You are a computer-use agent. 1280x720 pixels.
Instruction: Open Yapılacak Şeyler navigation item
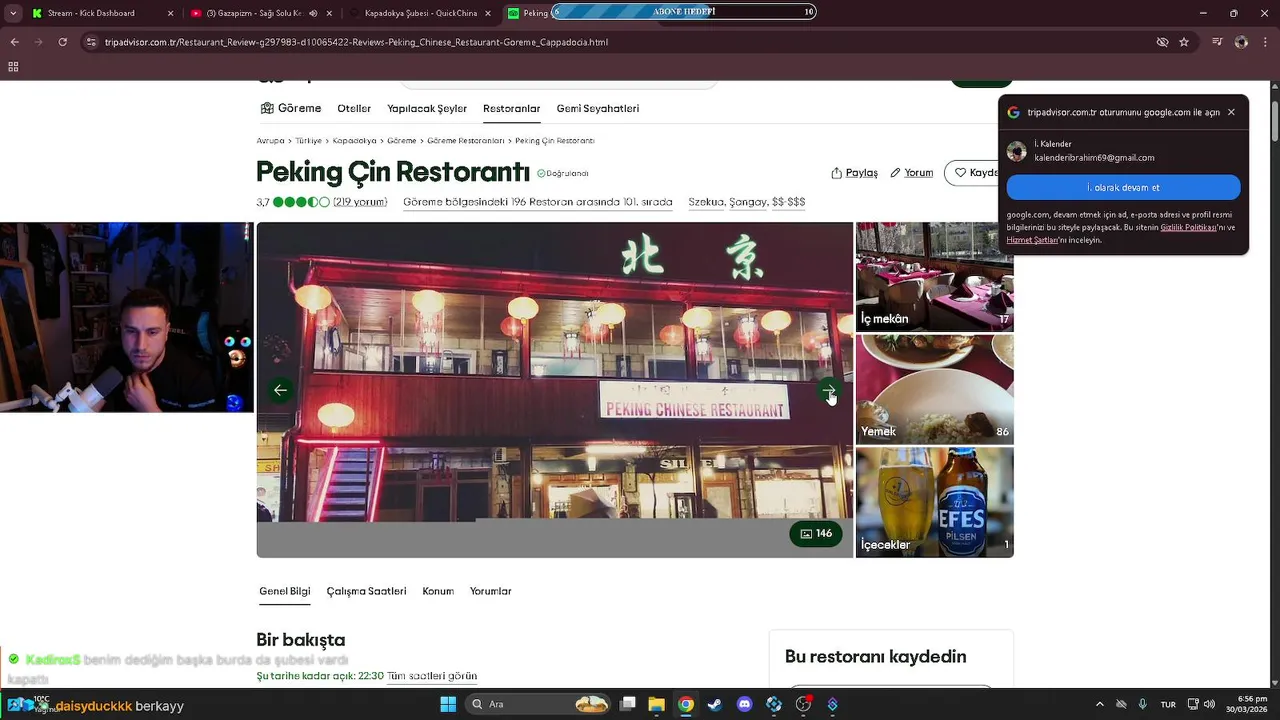(x=427, y=108)
